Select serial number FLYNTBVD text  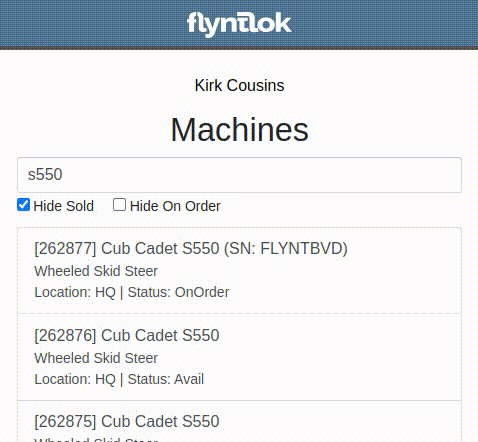301,248
